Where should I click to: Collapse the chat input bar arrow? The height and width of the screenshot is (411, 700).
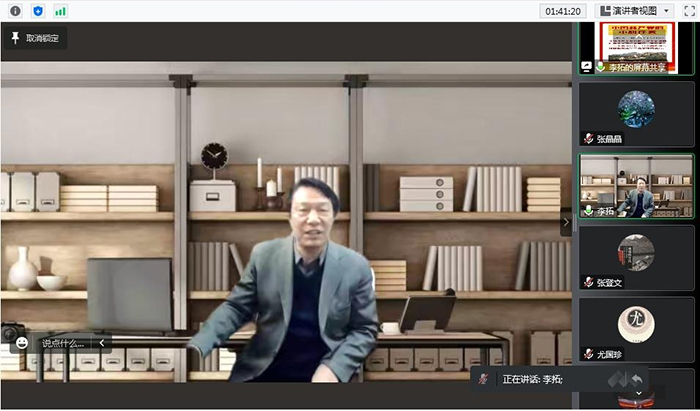(101, 343)
